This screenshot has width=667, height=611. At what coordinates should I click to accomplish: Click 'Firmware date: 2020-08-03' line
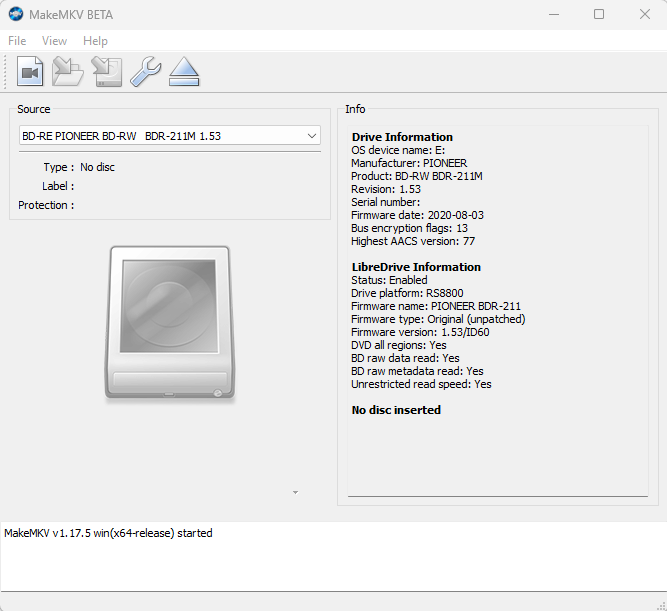(417, 215)
